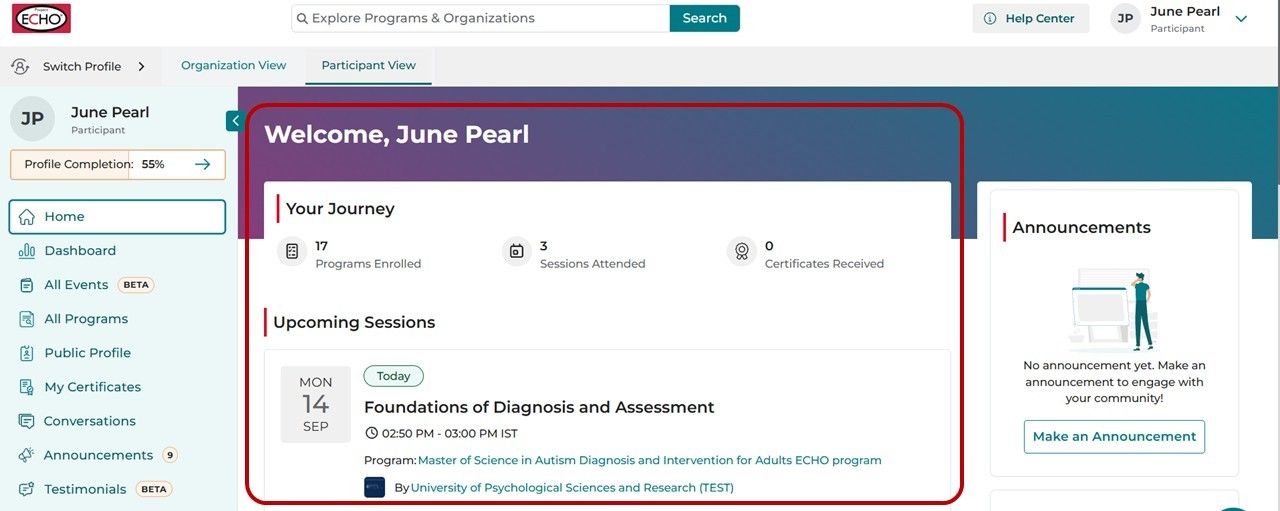Open Conversations in sidebar
This screenshot has height=511, width=1280.
tap(89, 421)
